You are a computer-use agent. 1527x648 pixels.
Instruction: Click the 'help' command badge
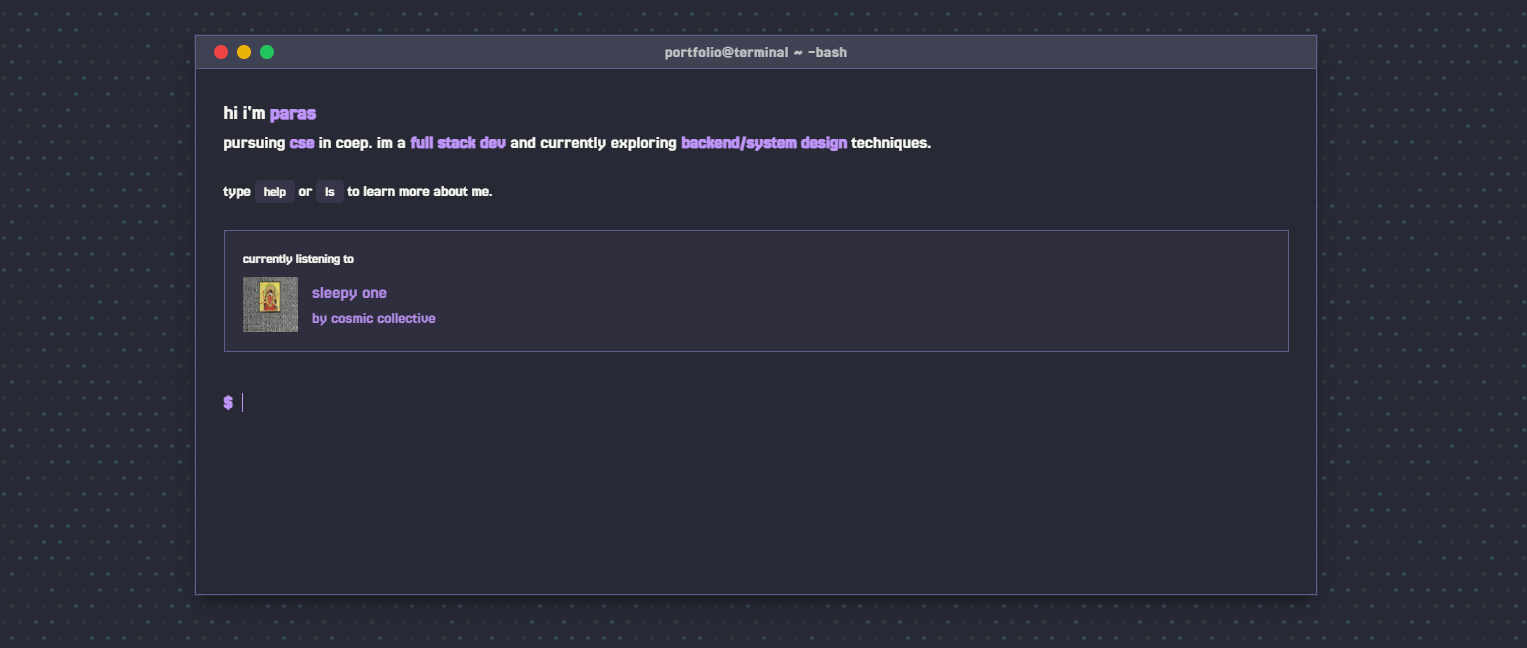(274, 191)
